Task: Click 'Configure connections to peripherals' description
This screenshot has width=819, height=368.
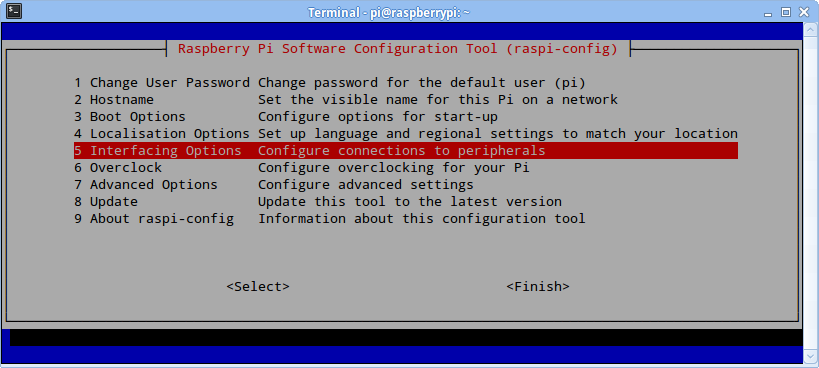Action: point(402,151)
